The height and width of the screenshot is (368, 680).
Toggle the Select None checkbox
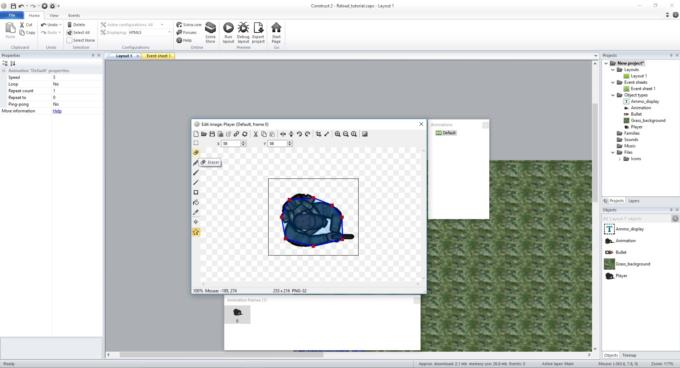(x=69, y=40)
